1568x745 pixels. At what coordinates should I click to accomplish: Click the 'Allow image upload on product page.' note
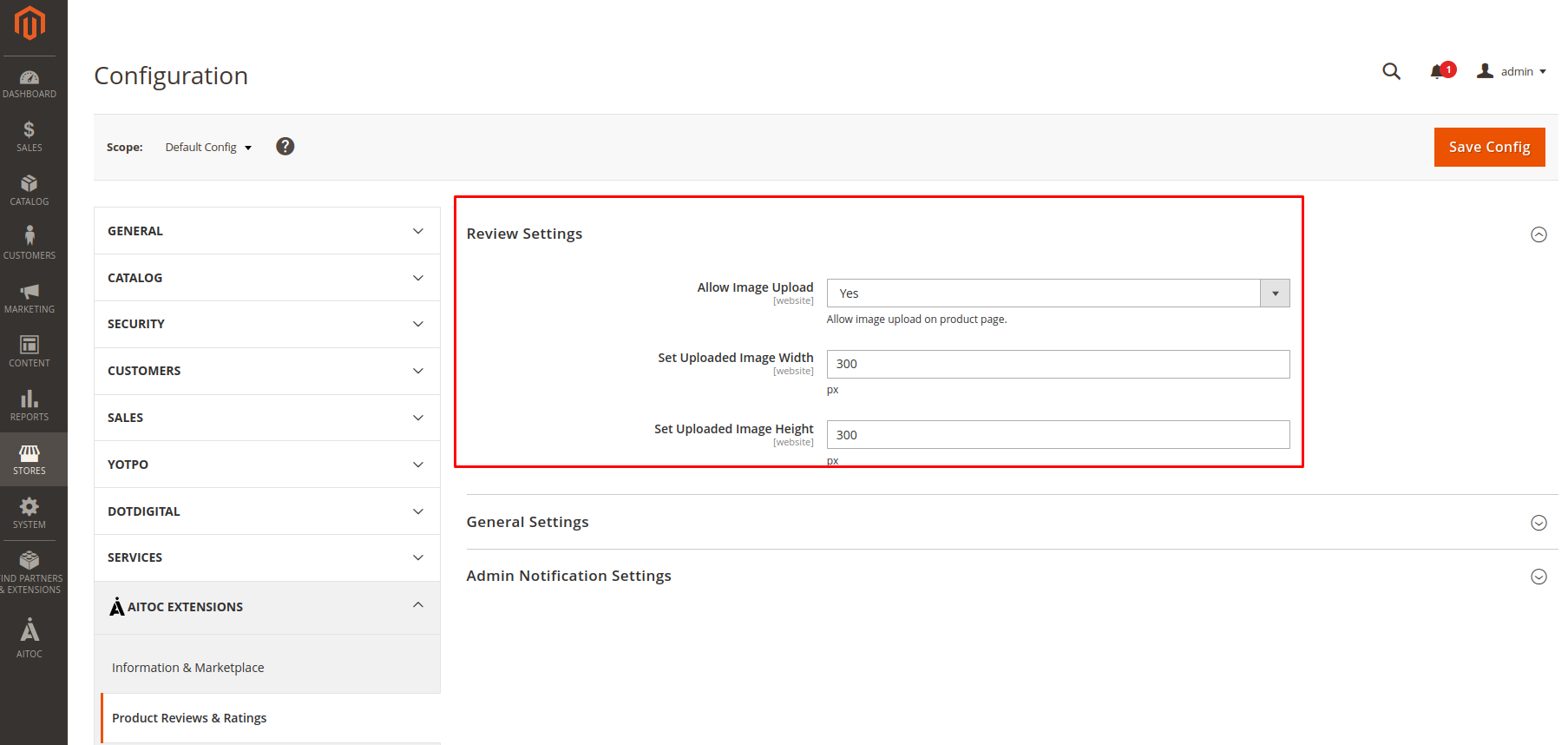[916, 320]
